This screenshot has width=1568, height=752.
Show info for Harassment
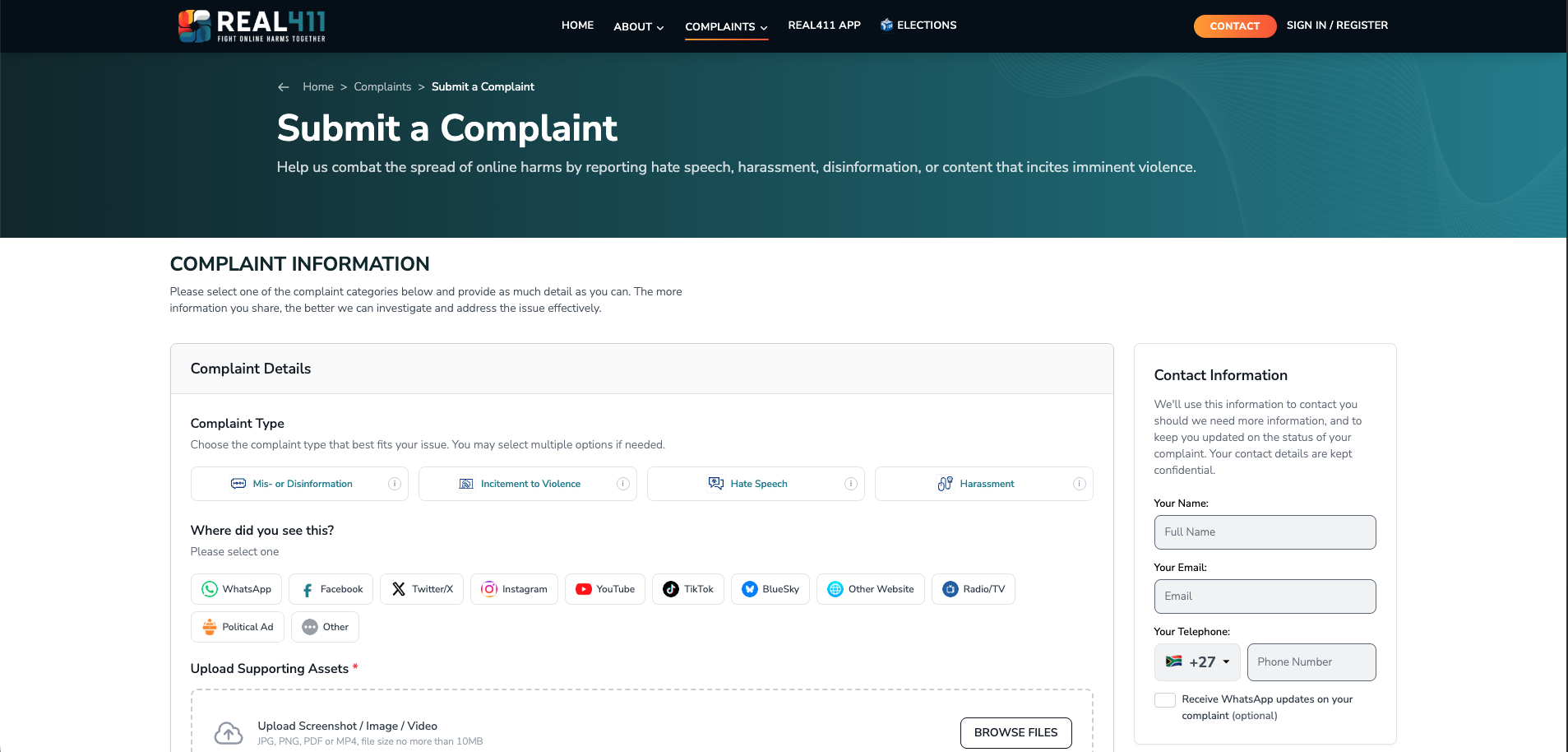pyautogui.click(x=1080, y=484)
